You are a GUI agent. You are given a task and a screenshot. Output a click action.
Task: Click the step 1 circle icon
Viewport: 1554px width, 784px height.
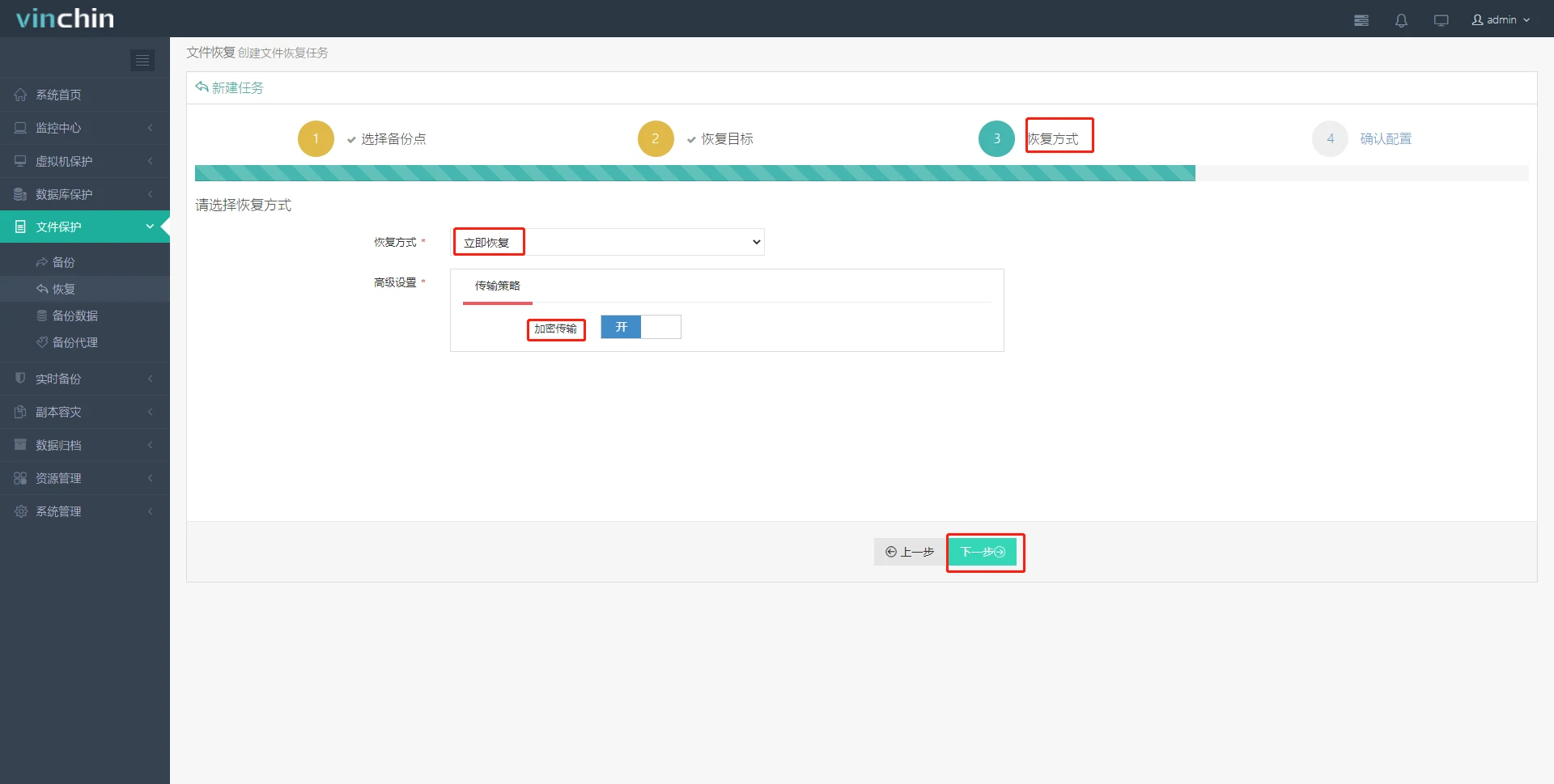tap(316, 138)
